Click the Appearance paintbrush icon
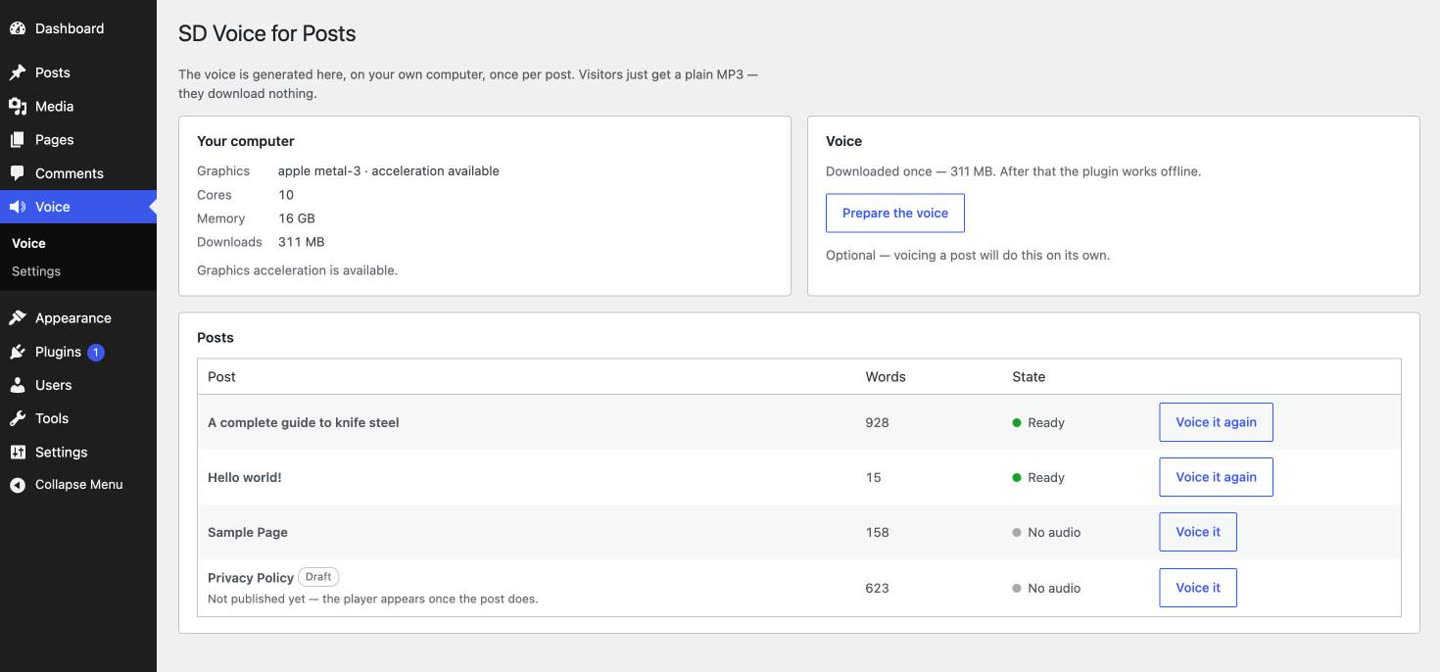The image size is (1440, 672). coord(17,318)
